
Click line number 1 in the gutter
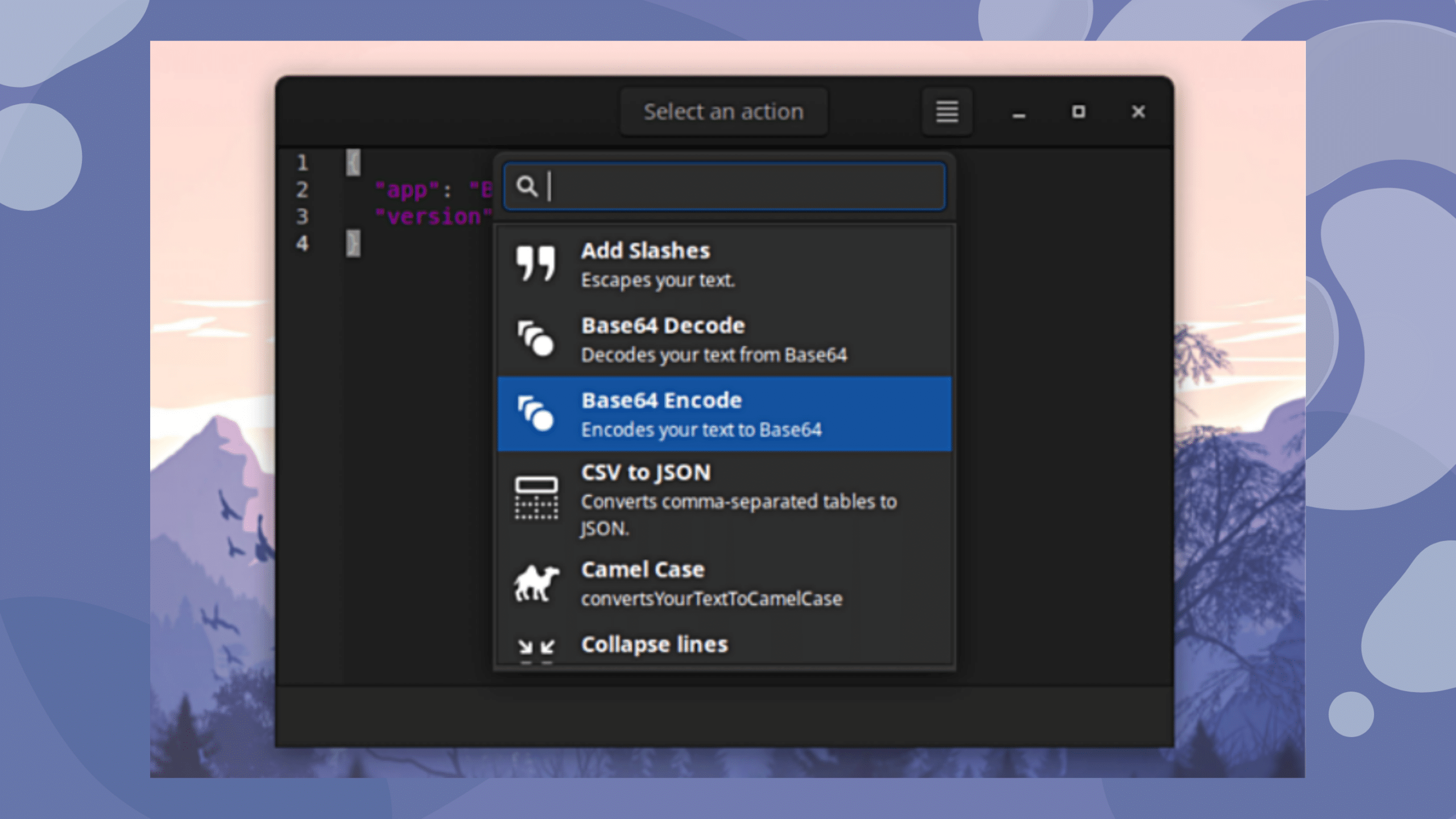(x=302, y=163)
